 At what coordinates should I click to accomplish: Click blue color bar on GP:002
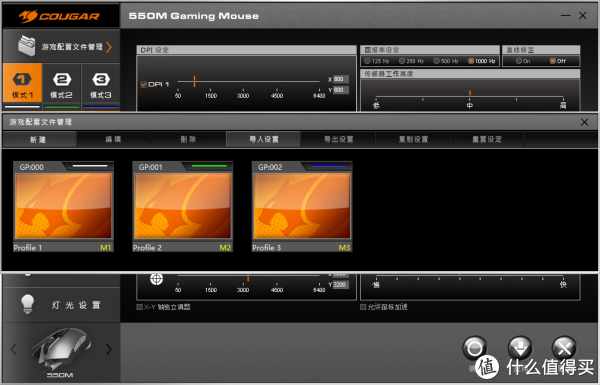click(329, 166)
